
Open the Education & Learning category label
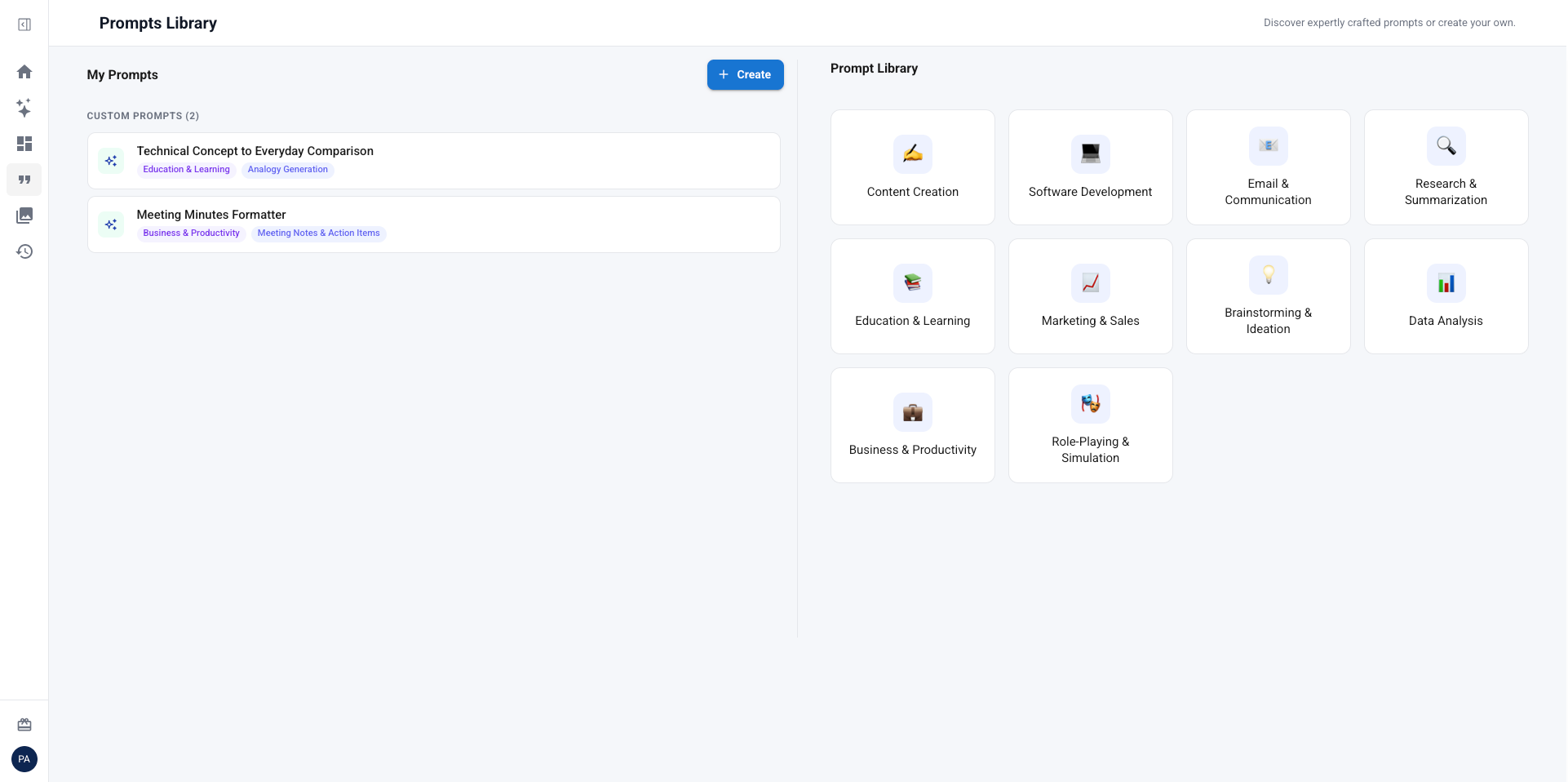[913, 321]
